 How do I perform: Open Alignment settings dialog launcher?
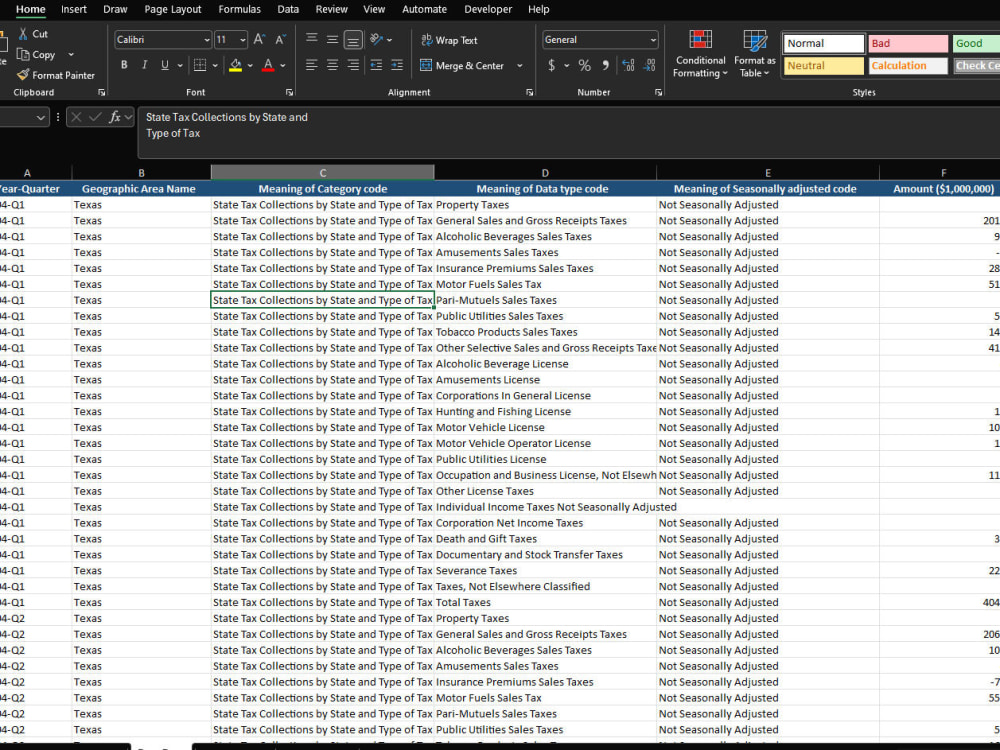[529, 92]
